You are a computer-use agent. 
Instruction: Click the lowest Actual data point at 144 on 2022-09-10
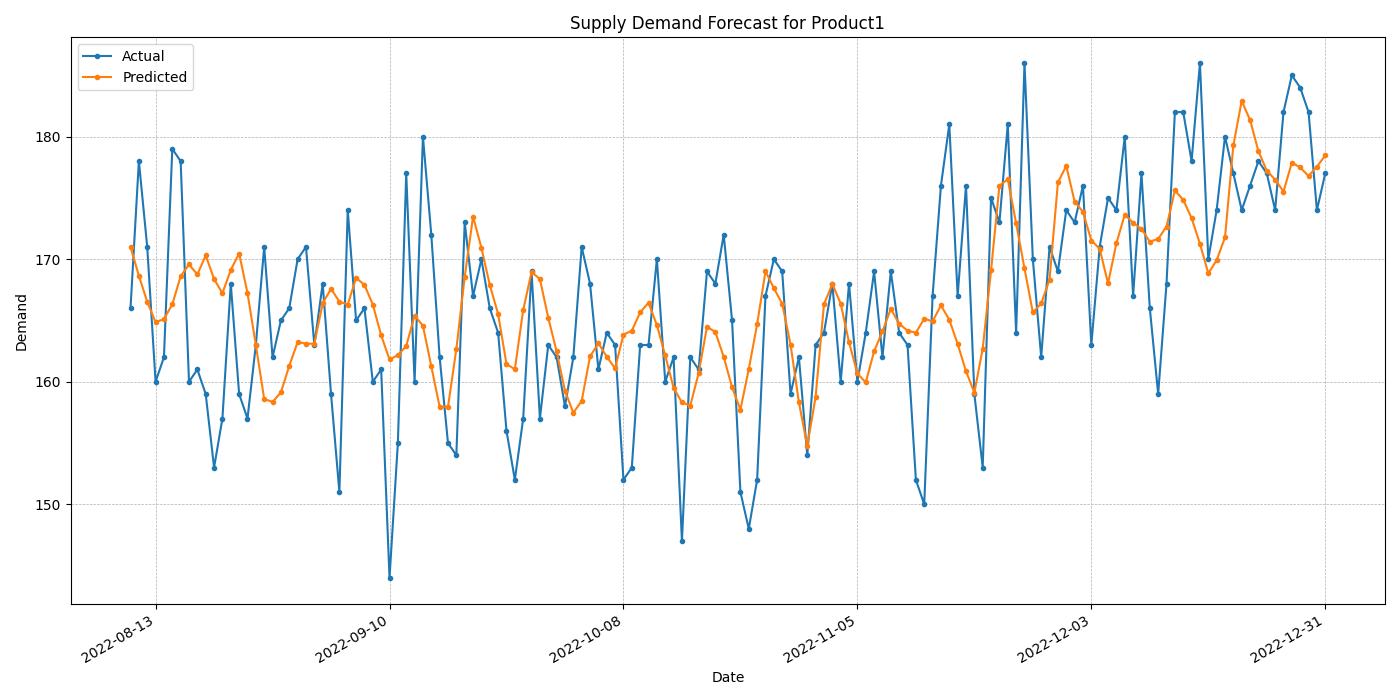click(390, 578)
